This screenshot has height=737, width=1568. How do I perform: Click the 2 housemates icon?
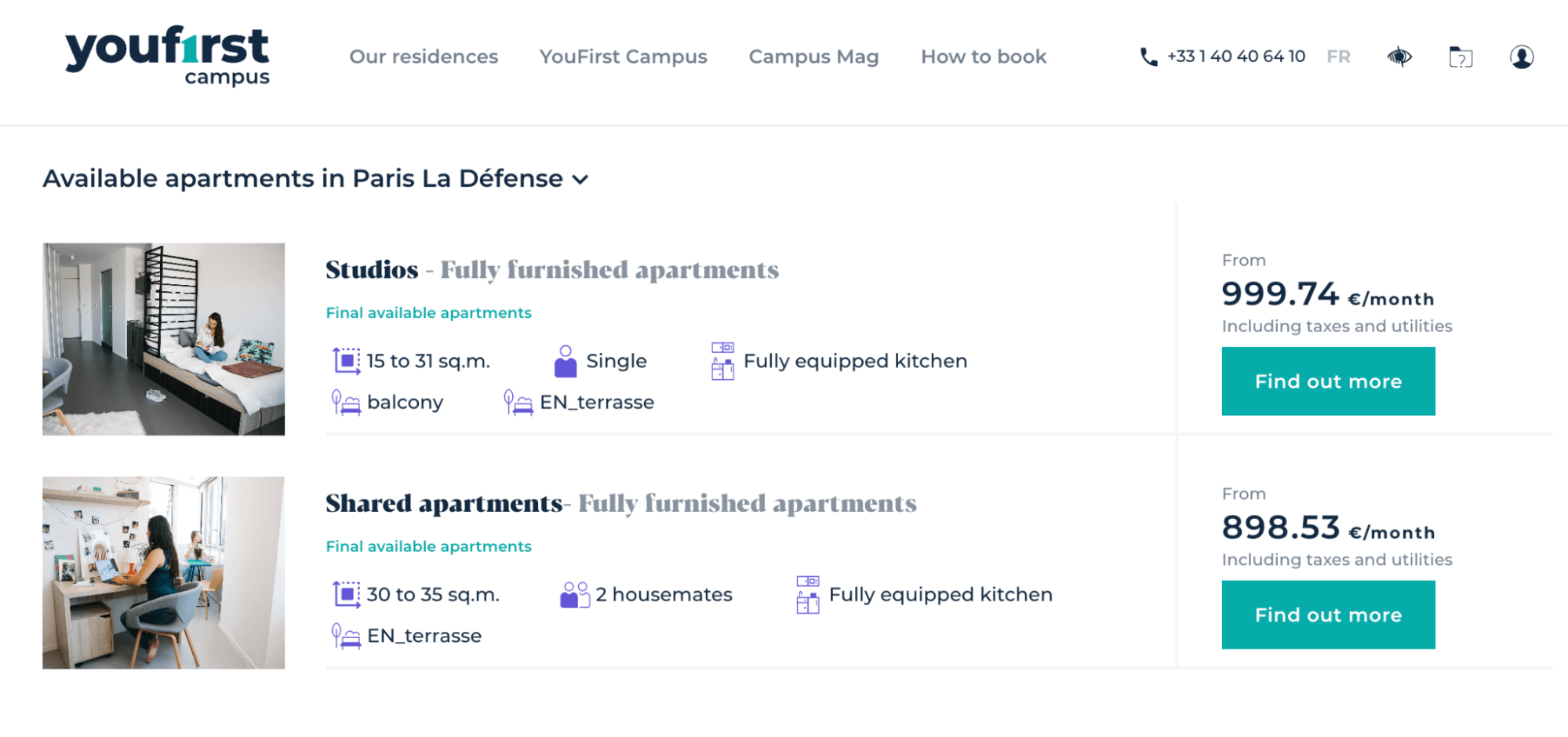pos(575,595)
